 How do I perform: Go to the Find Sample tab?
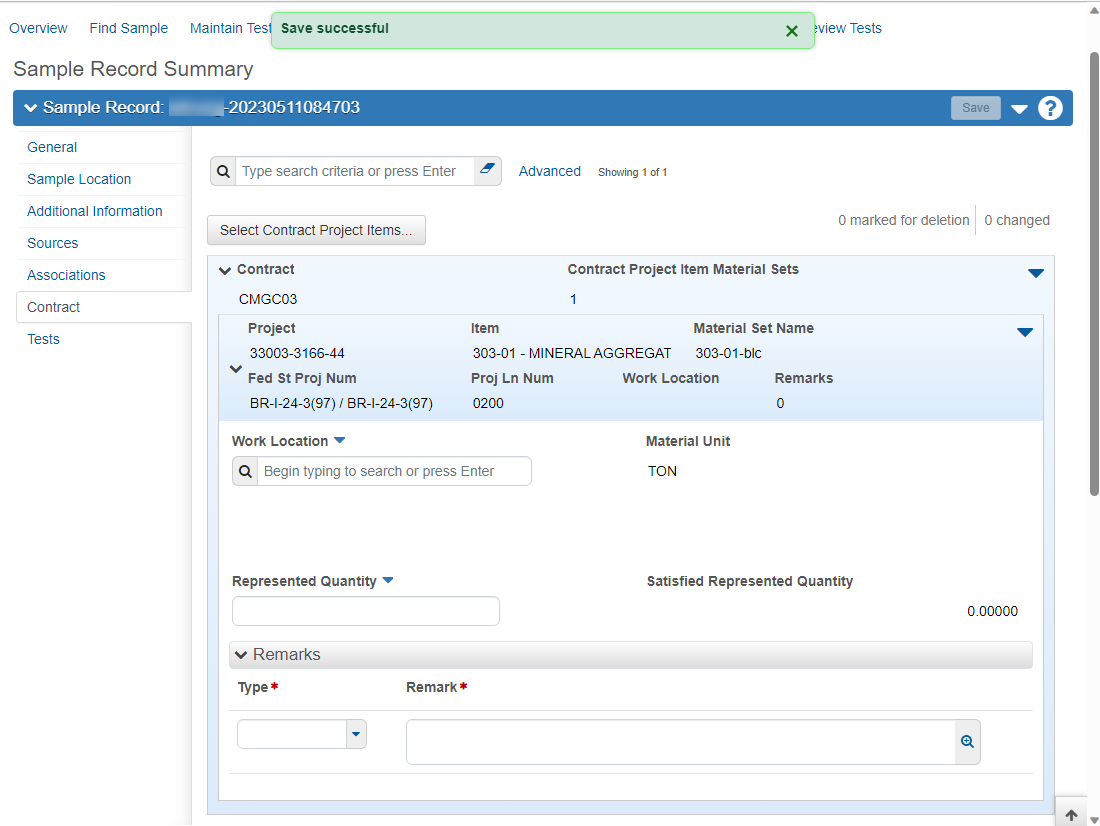coord(128,28)
